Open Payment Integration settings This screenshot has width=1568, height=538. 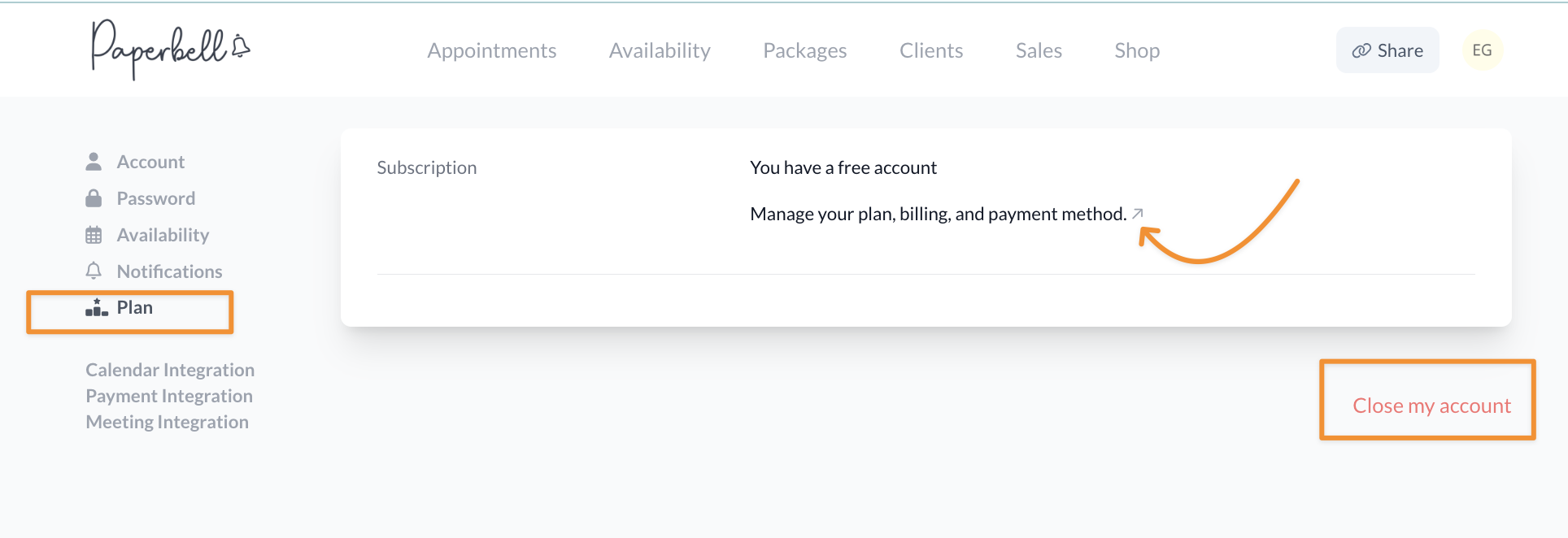pyautogui.click(x=168, y=396)
